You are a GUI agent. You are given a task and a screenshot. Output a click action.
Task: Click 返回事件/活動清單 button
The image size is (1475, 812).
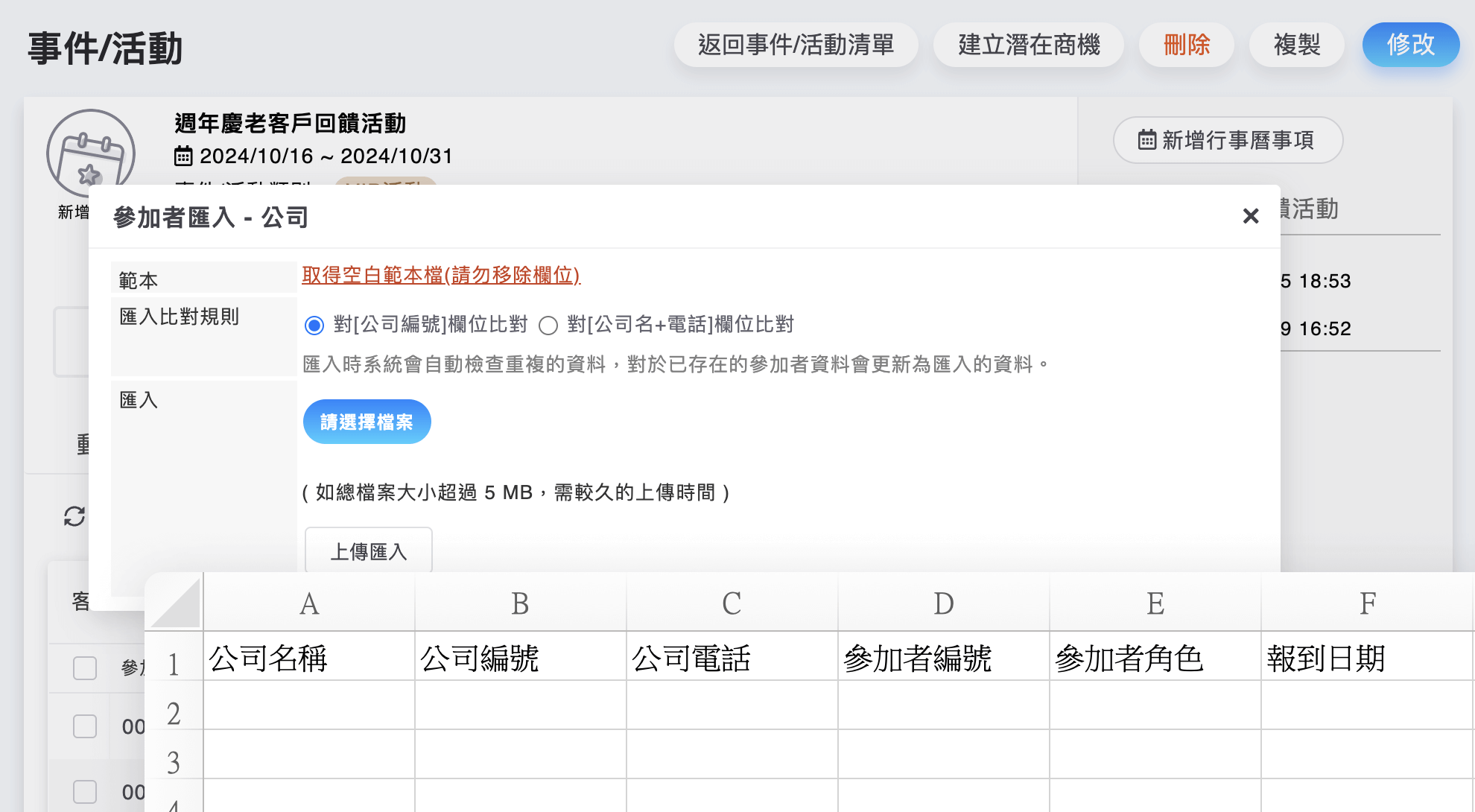pos(796,45)
